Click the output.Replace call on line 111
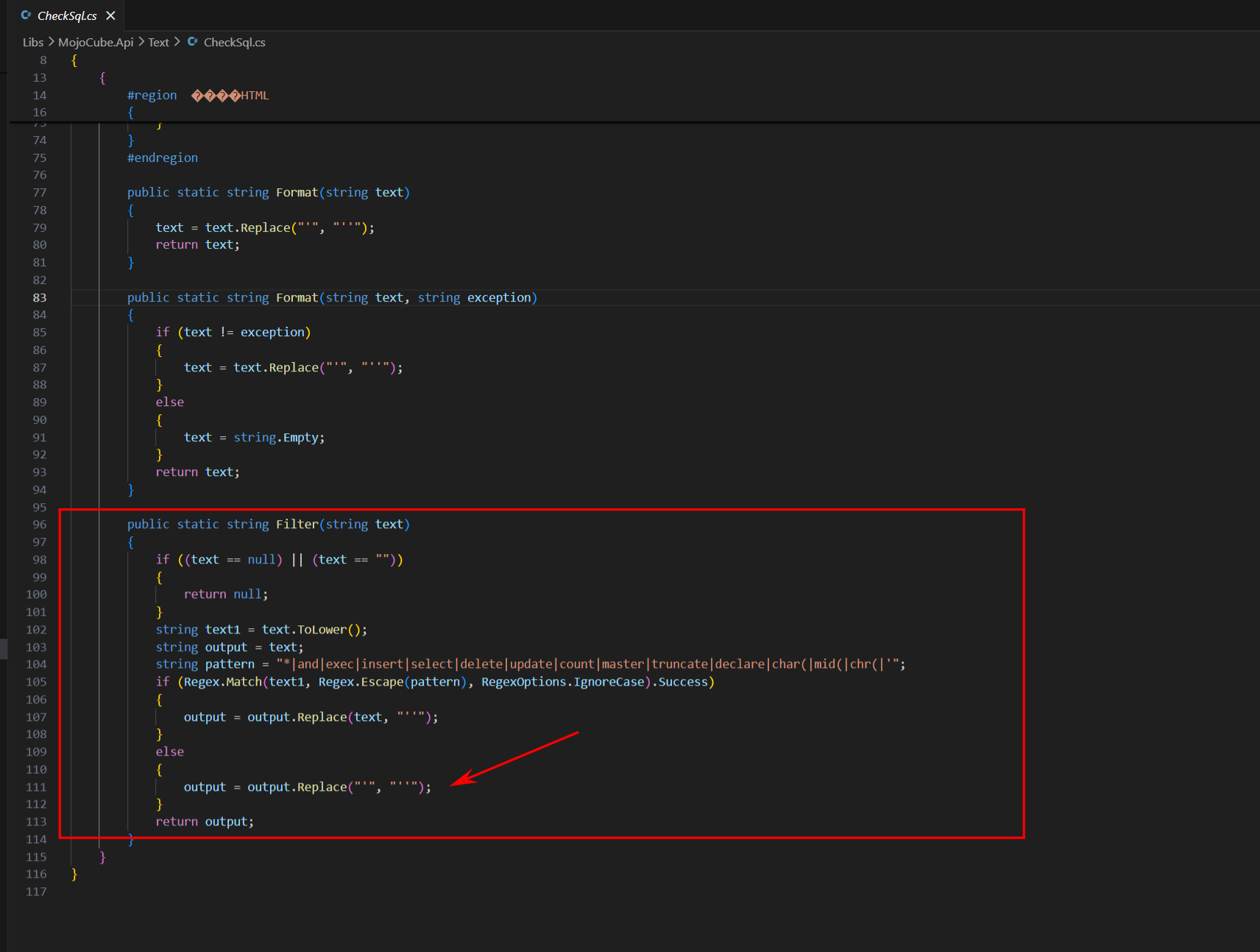Viewport: 1260px width, 952px height. pos(297,787)
